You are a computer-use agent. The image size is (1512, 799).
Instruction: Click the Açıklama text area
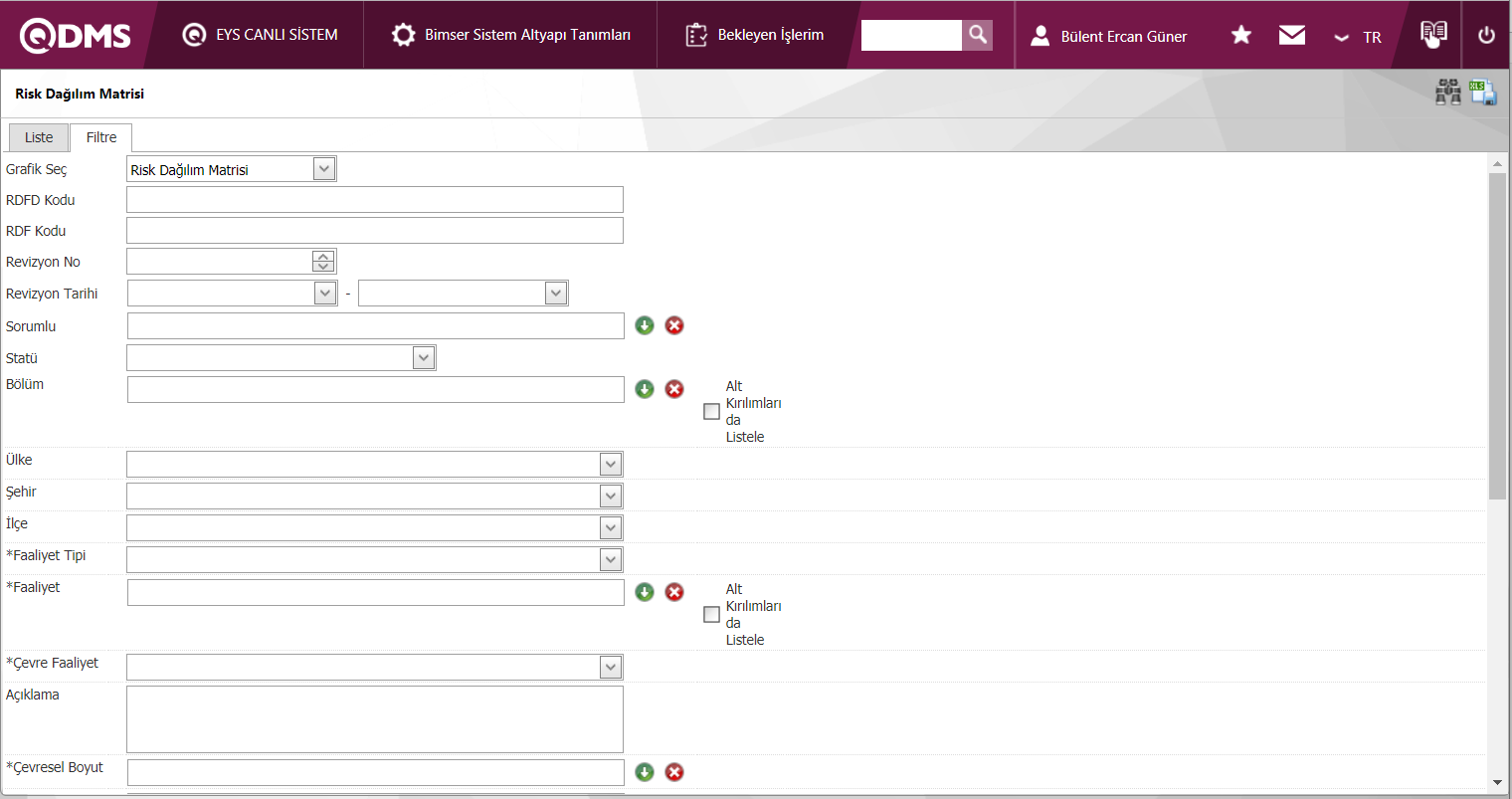pos(375,718)
